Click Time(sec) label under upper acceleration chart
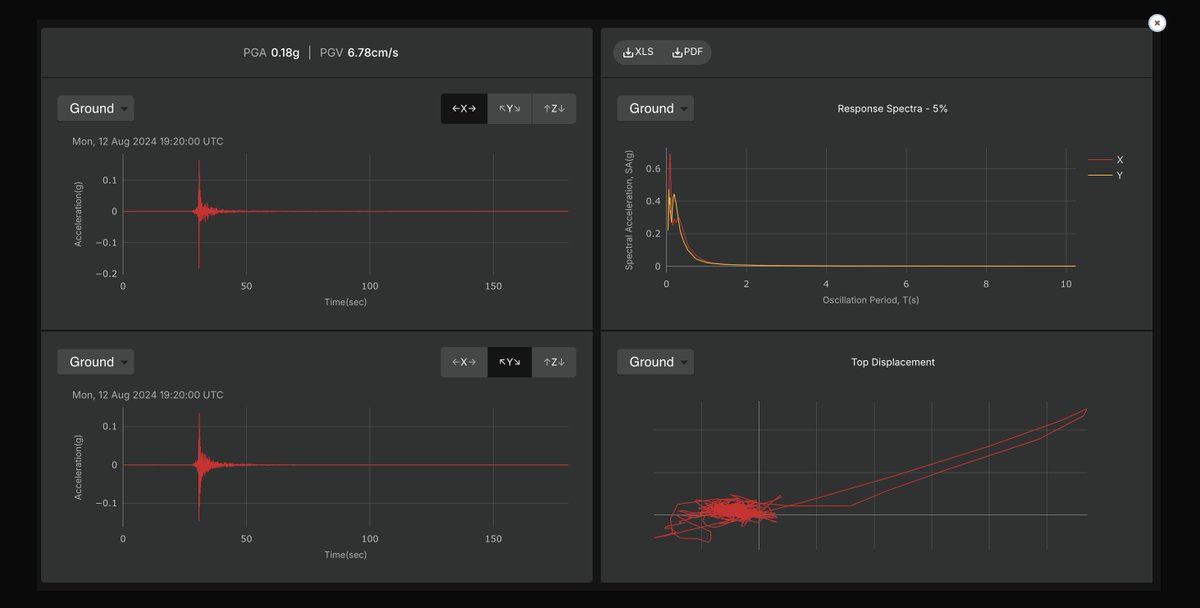1200x608 pixels. (345, 301)
